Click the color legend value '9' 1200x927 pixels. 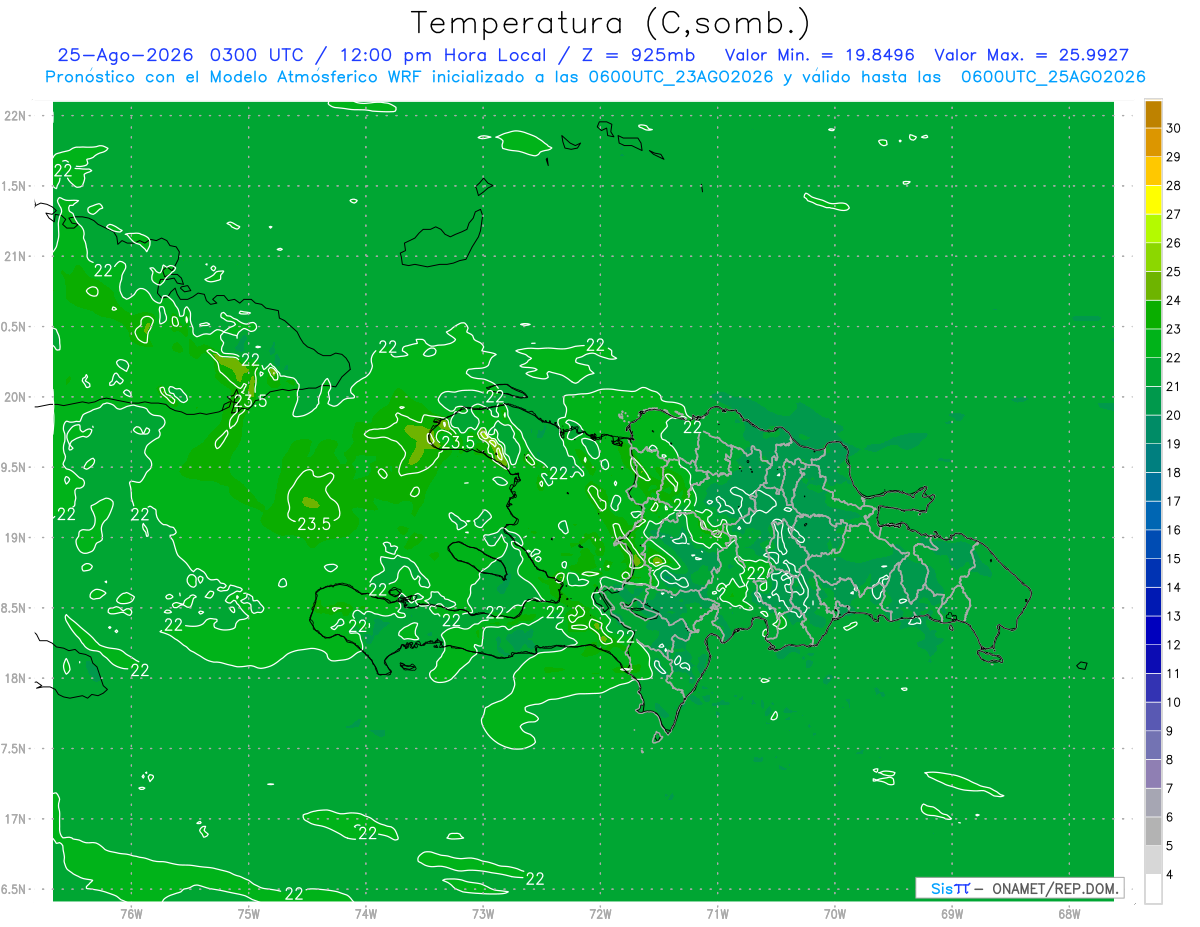point(1170,731)
